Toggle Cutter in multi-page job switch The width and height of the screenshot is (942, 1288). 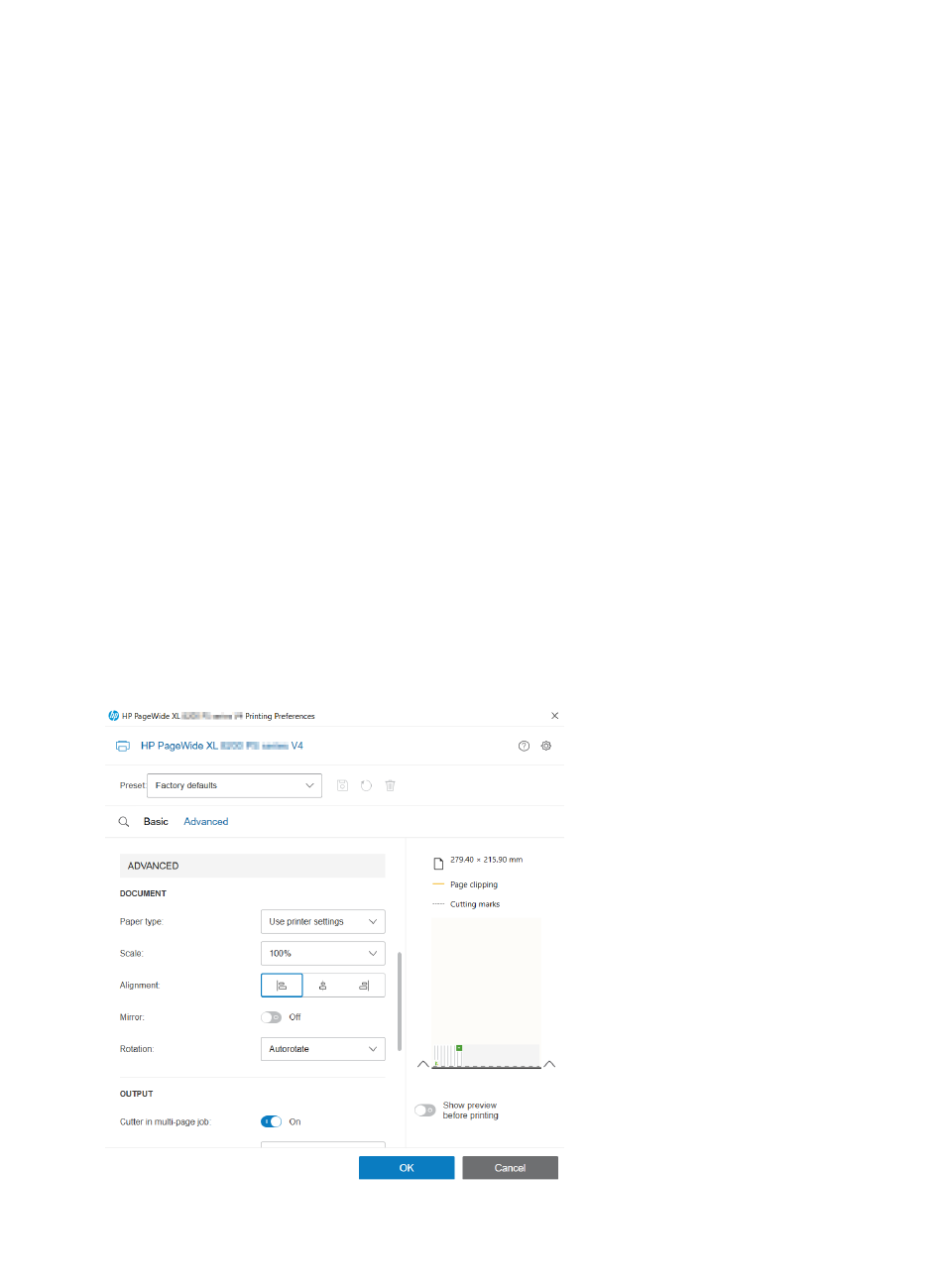pos(271,1122)
